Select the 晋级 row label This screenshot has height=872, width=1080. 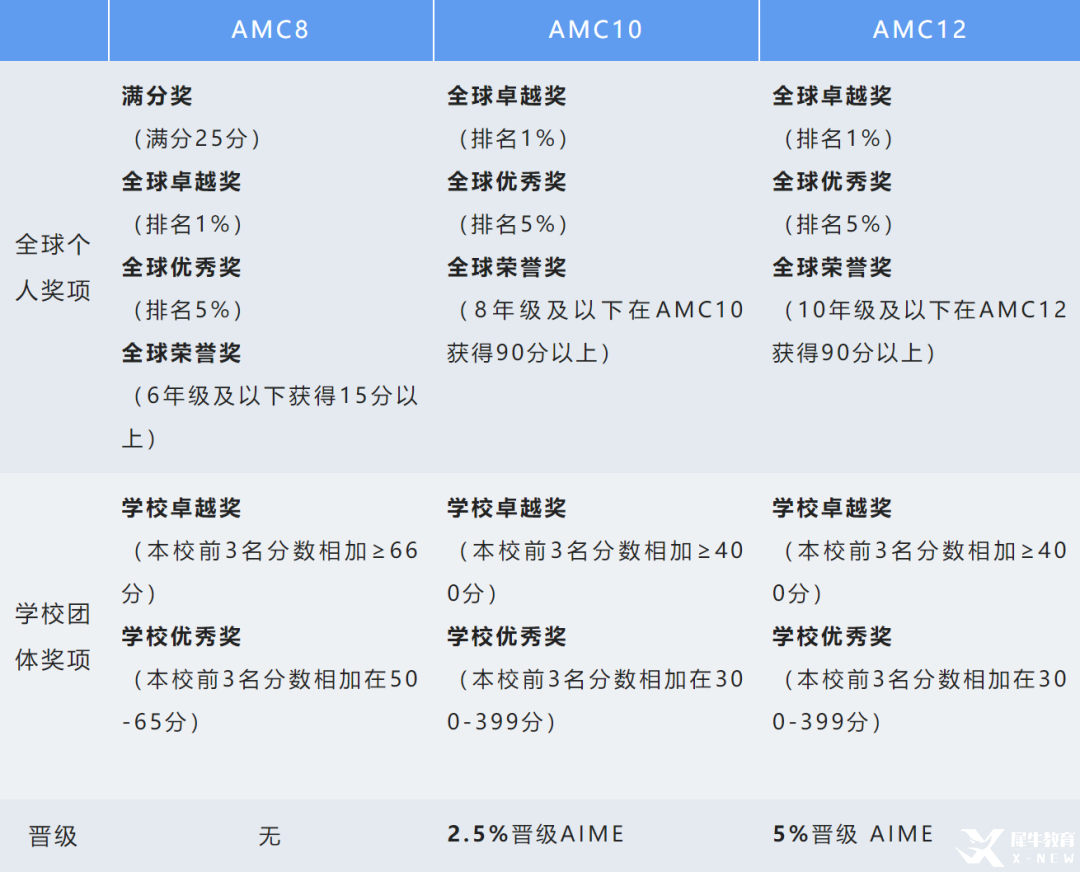(53, 836)
